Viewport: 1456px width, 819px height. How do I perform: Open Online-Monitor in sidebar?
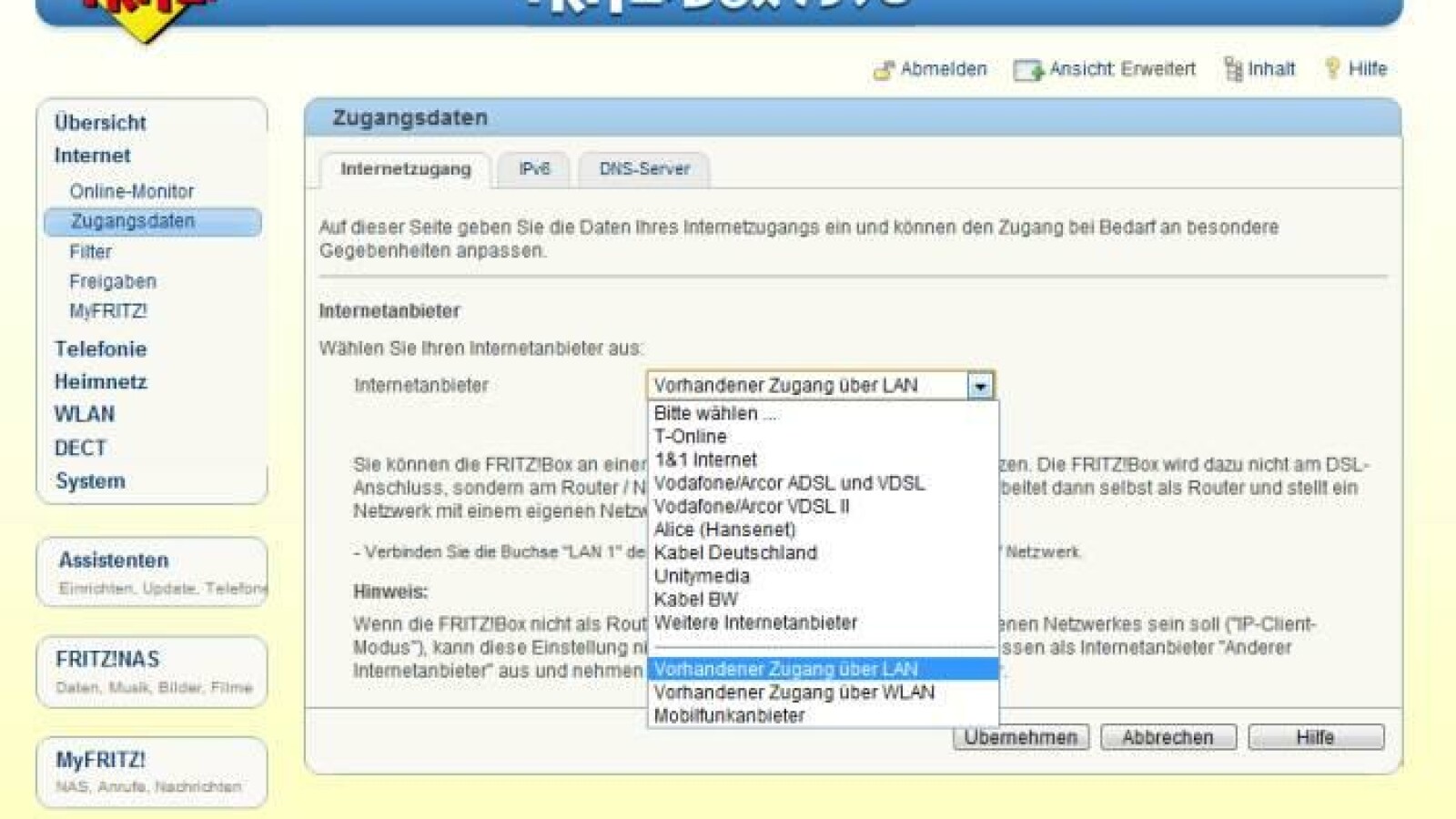click(132, 191)
